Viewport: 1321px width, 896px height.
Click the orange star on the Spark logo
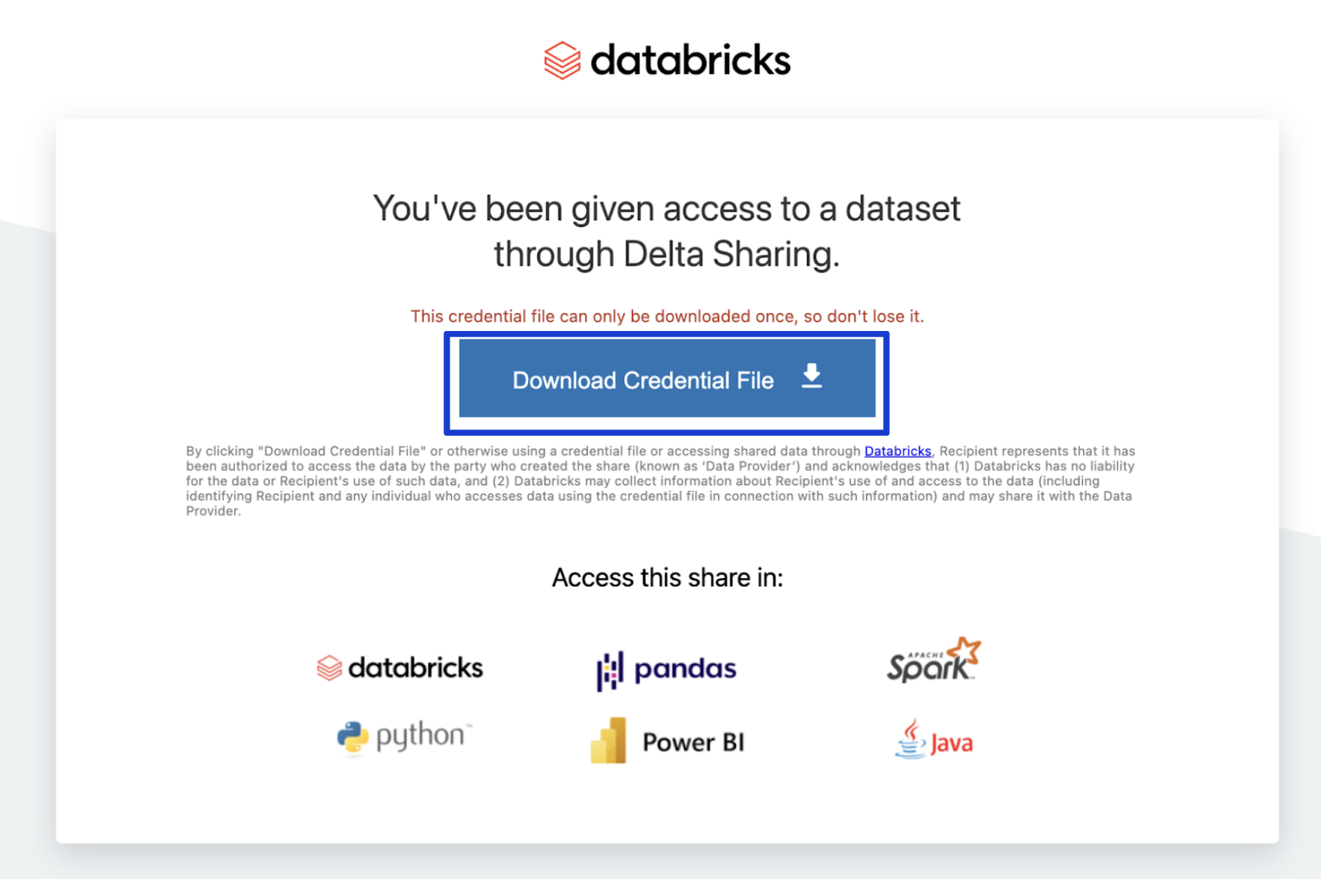tap(965, 650)
